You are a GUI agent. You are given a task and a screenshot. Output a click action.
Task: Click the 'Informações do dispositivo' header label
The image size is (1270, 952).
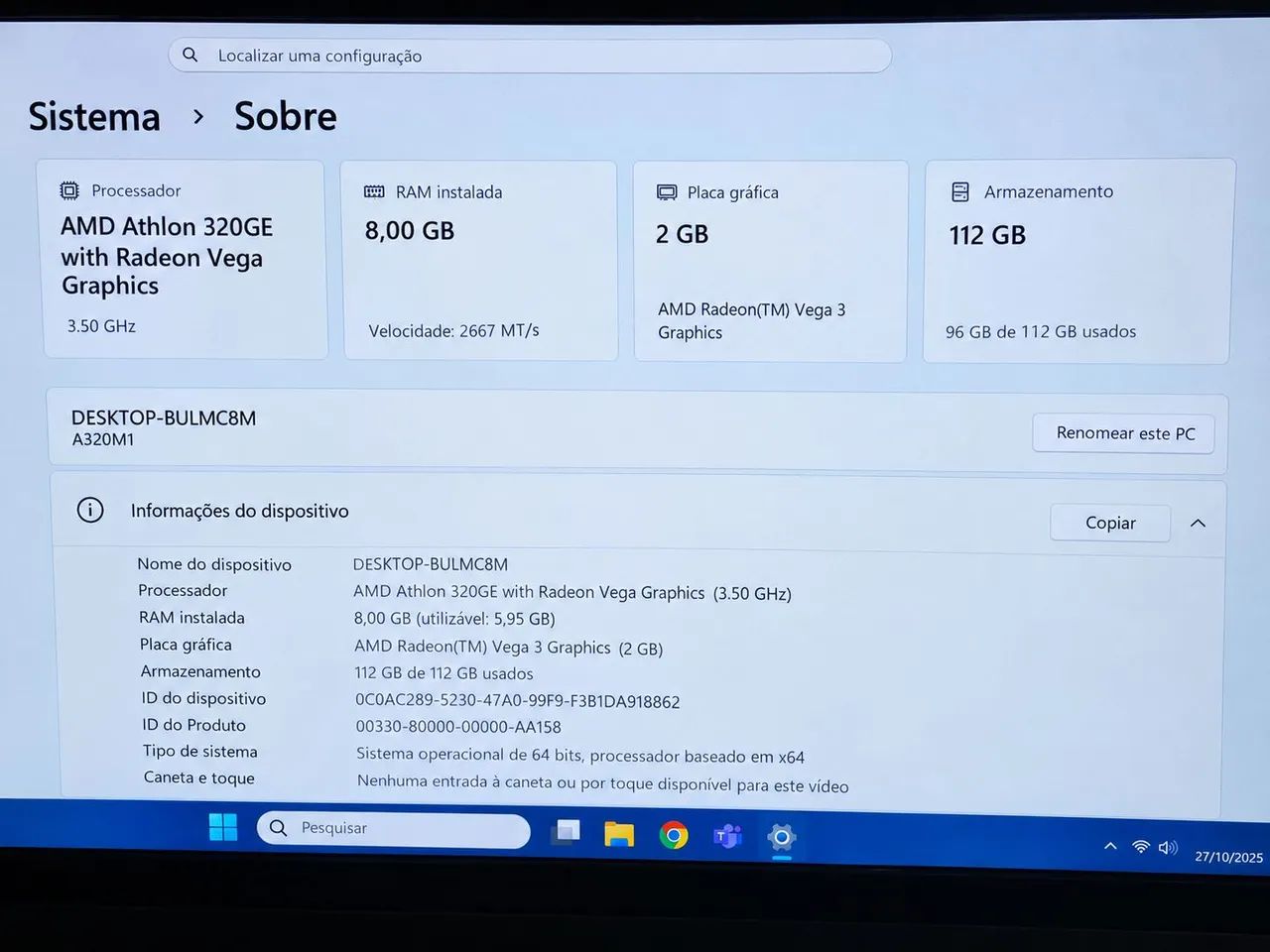pos(240,511)
